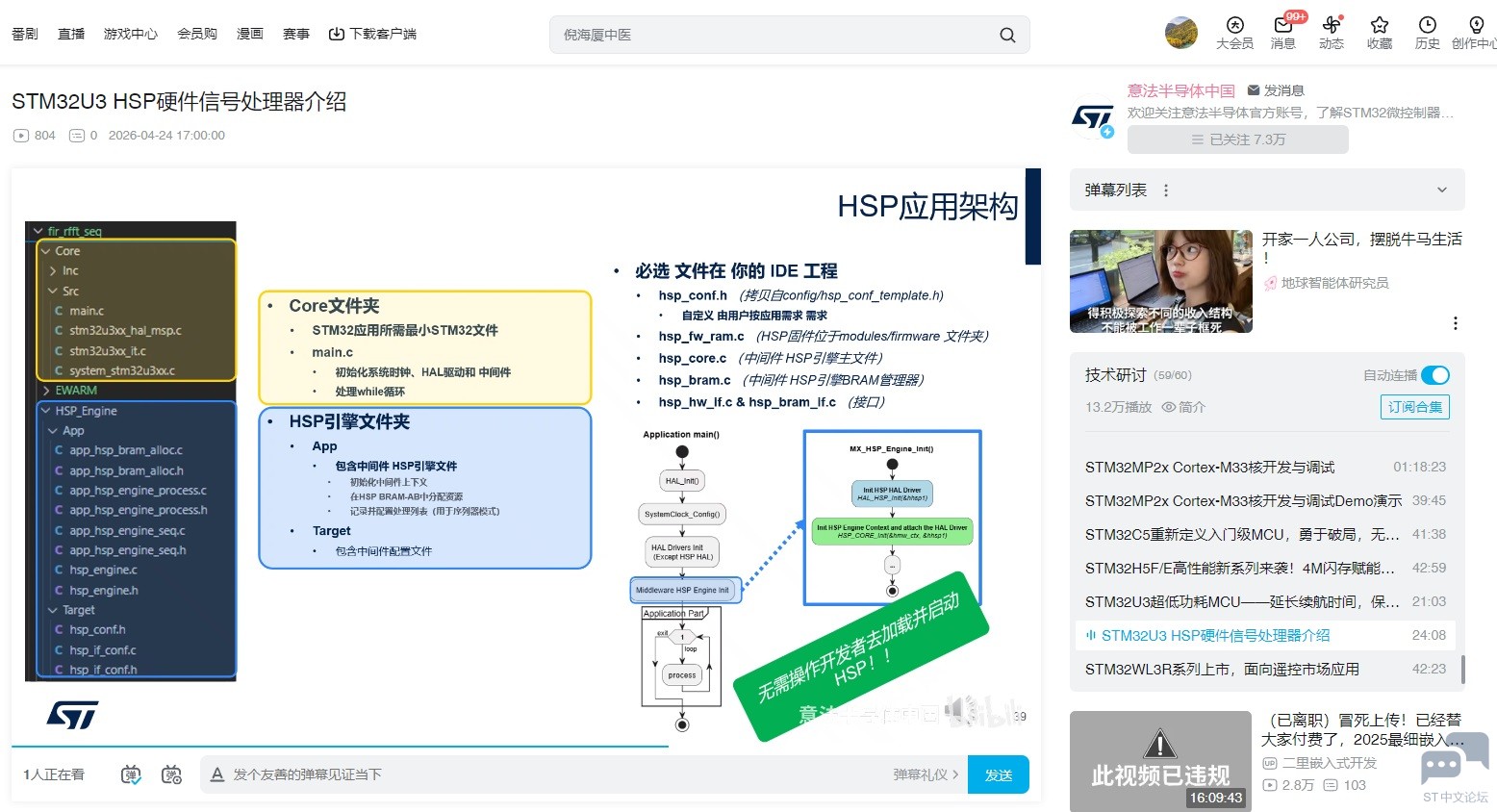Play STM32C5重新定义入门级MCU in playlist

tap(1265, 535)
